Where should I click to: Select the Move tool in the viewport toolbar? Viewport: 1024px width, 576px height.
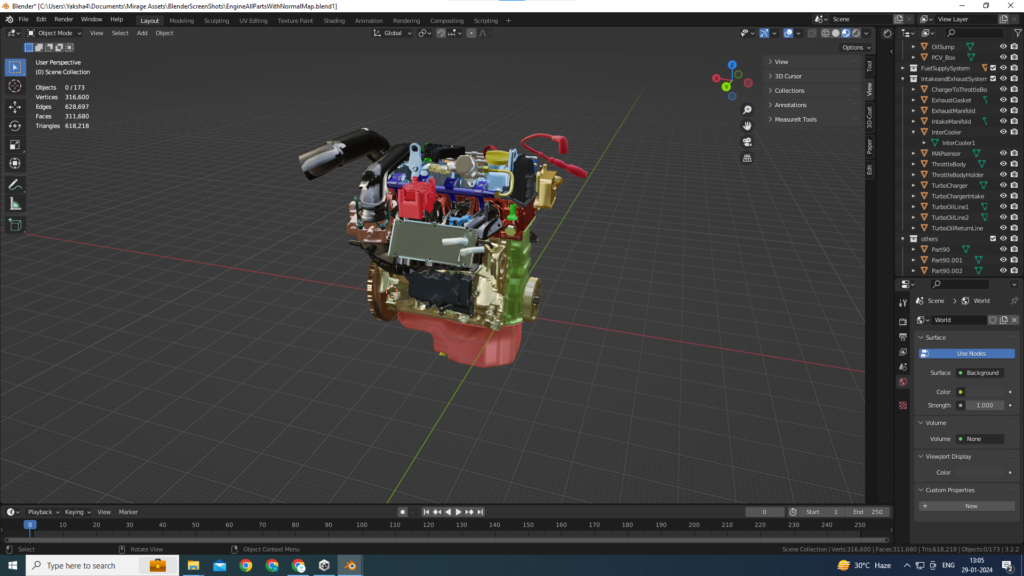(x=15, y=106)
